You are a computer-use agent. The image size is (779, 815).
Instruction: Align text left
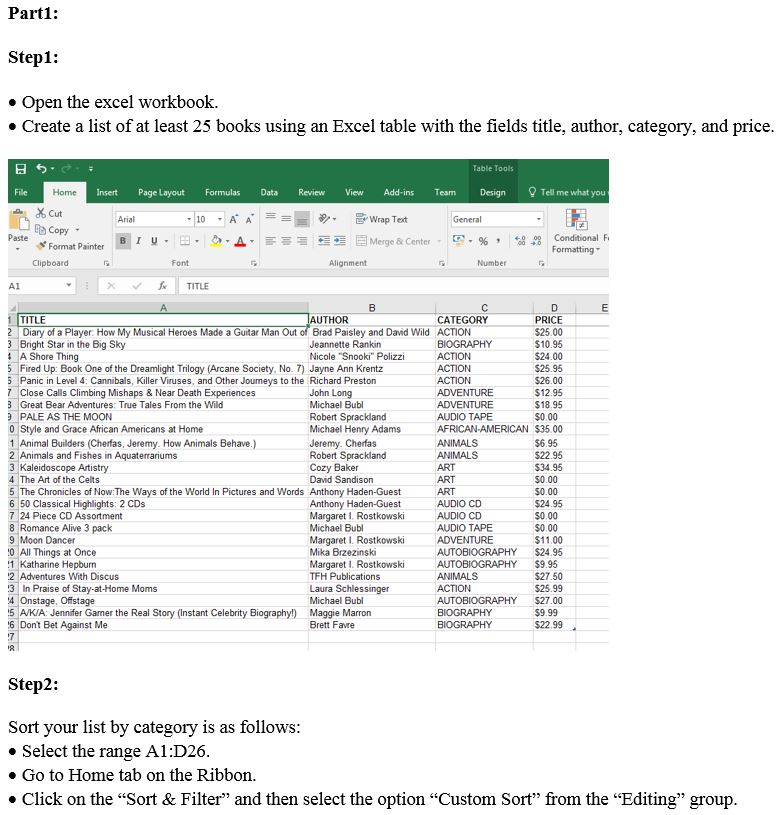271,241
